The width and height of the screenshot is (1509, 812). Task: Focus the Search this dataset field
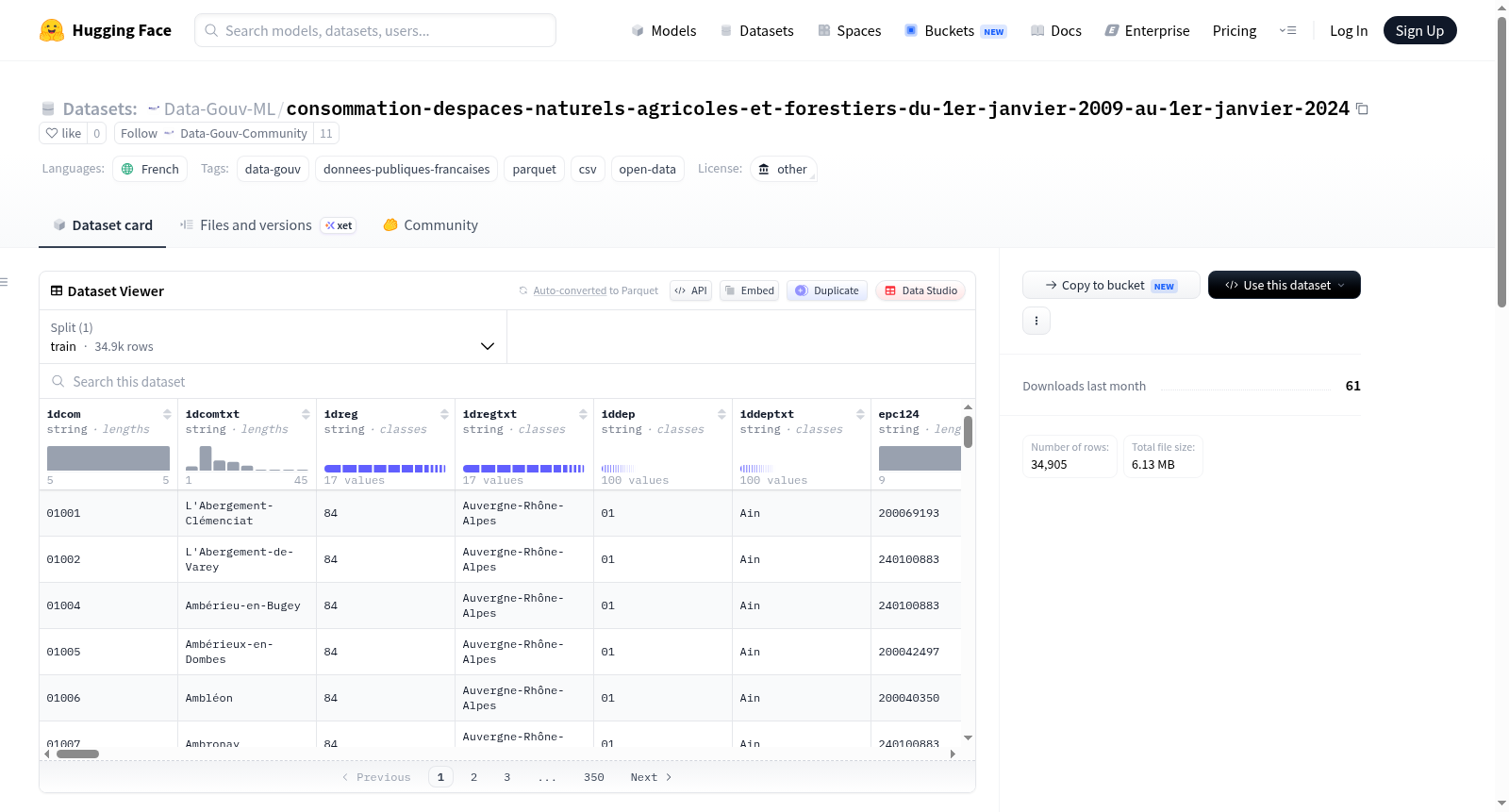click(507, 382)
